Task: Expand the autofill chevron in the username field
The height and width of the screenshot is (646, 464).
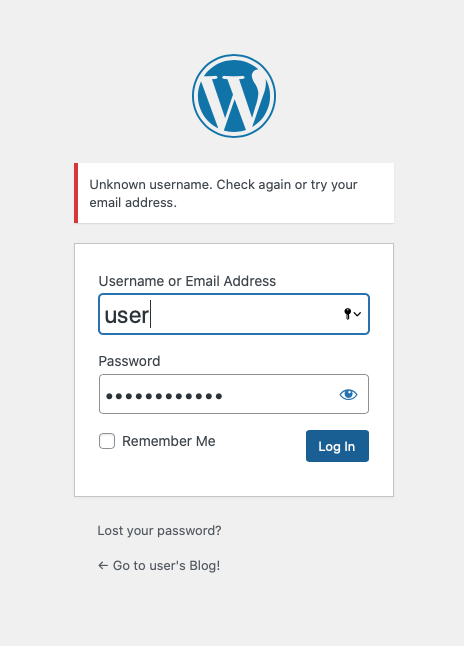Action: 357,314
